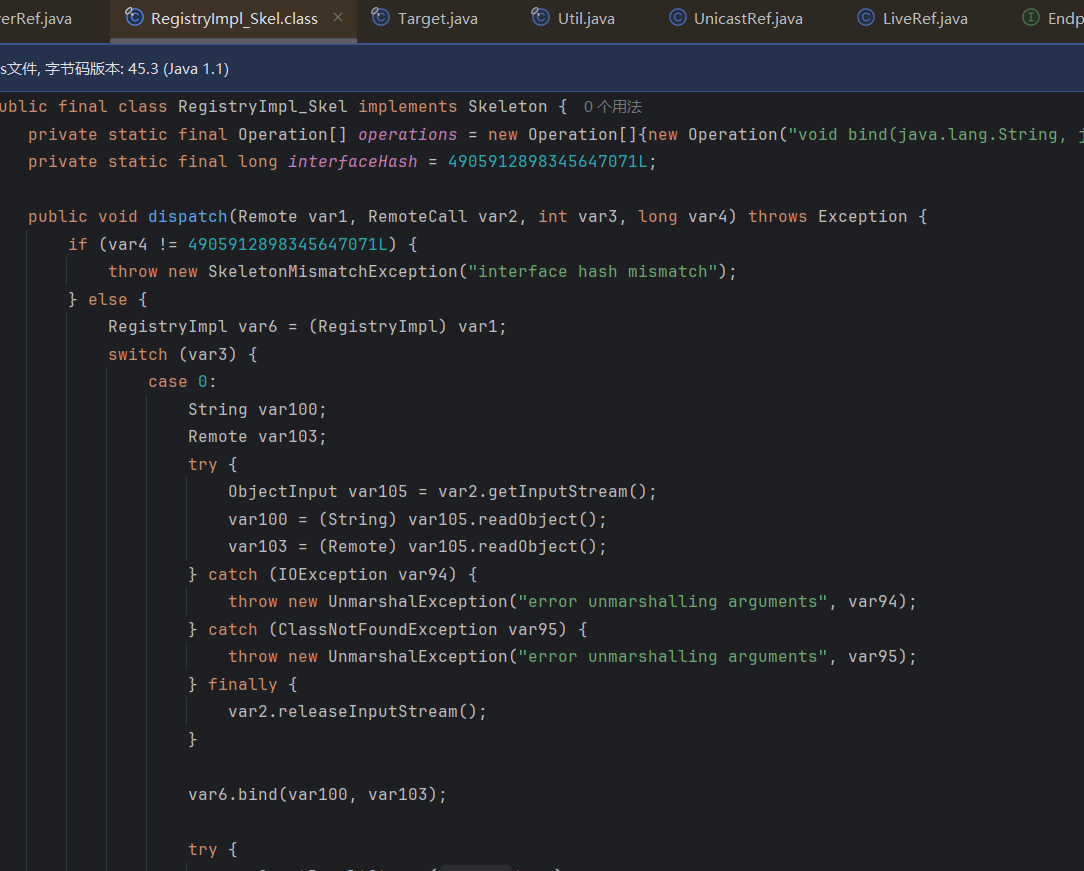Select the partially visible erRef.java tab

[36, 19]
